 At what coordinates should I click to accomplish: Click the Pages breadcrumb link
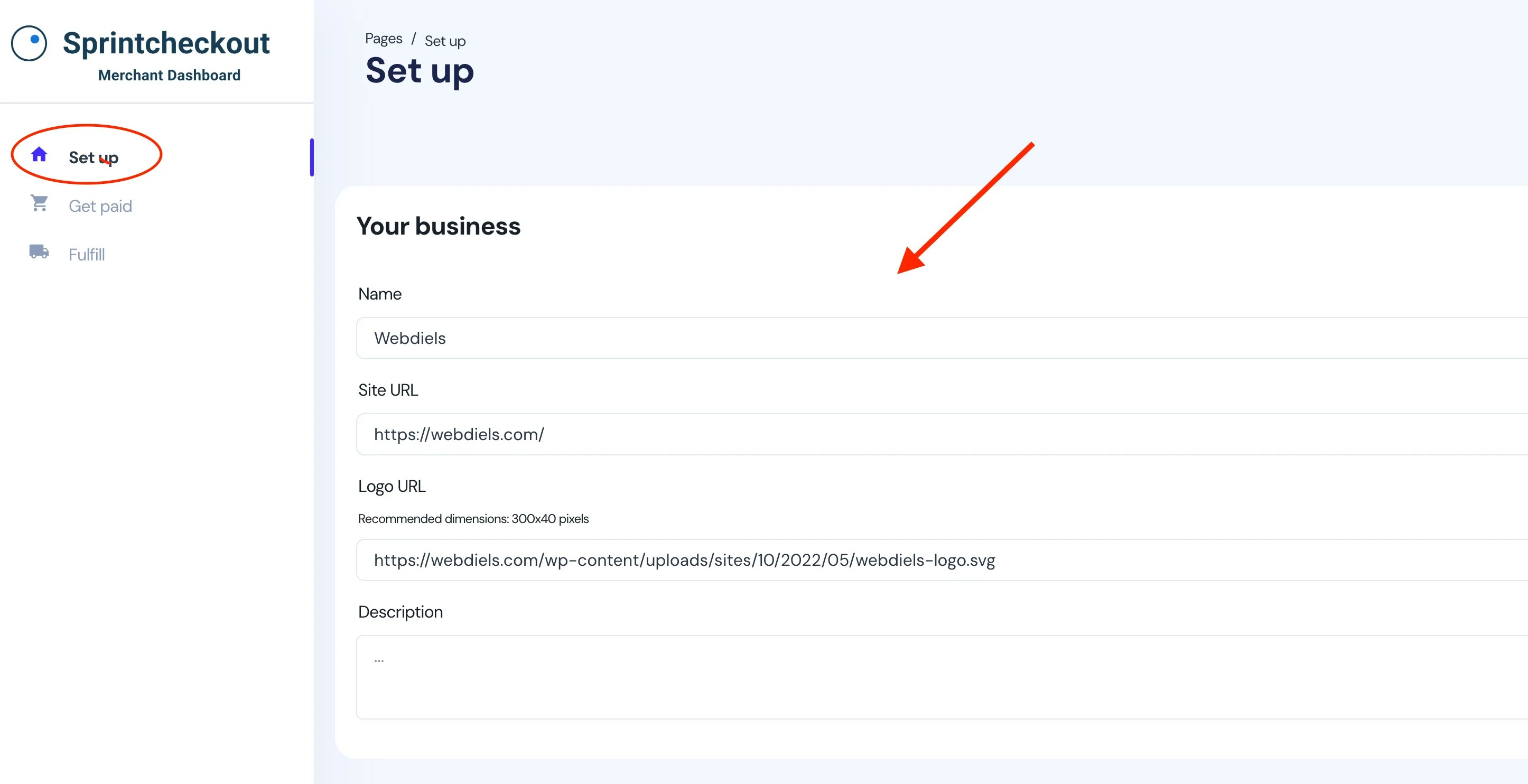(383, 39)
